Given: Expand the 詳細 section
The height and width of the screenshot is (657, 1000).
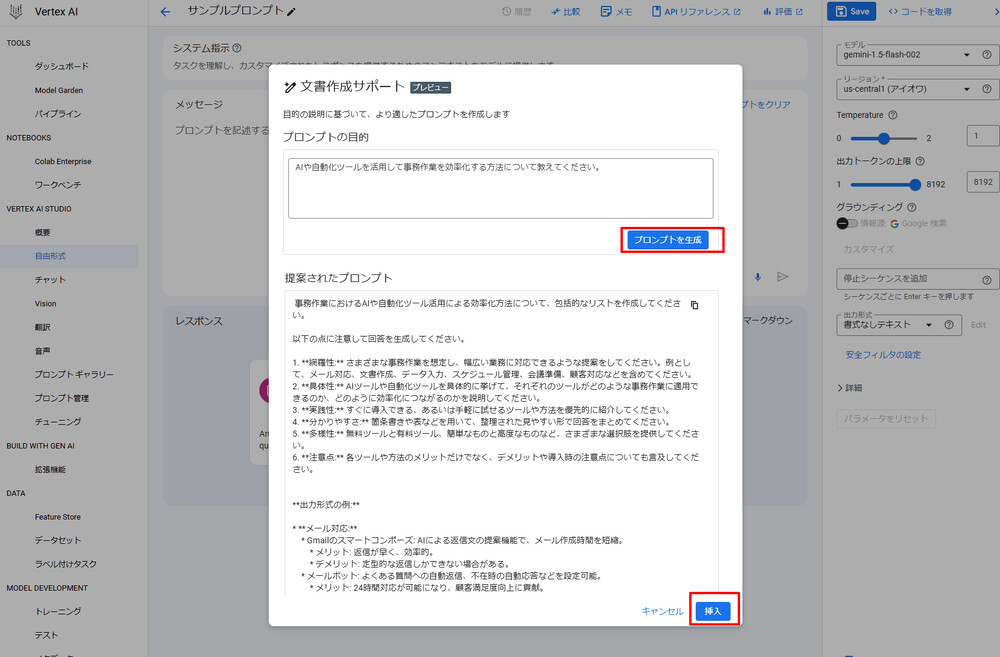Looking at the screenshot, I should [x=849, y=388].
